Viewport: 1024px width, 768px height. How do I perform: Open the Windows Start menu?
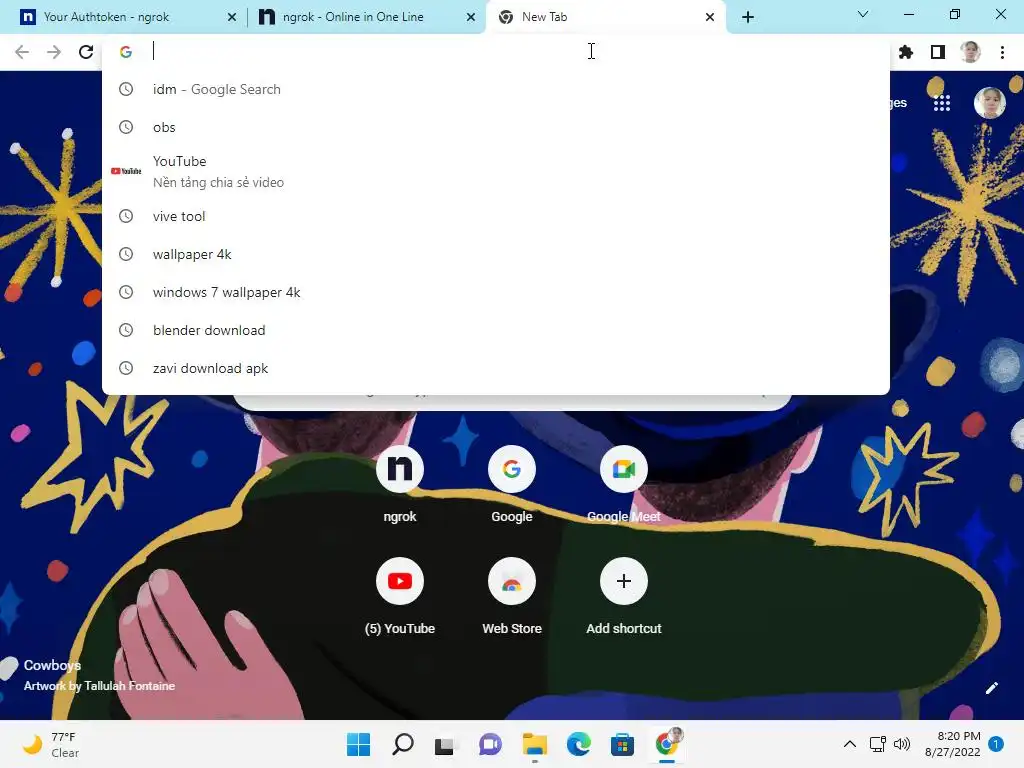[x=359, y=744]
